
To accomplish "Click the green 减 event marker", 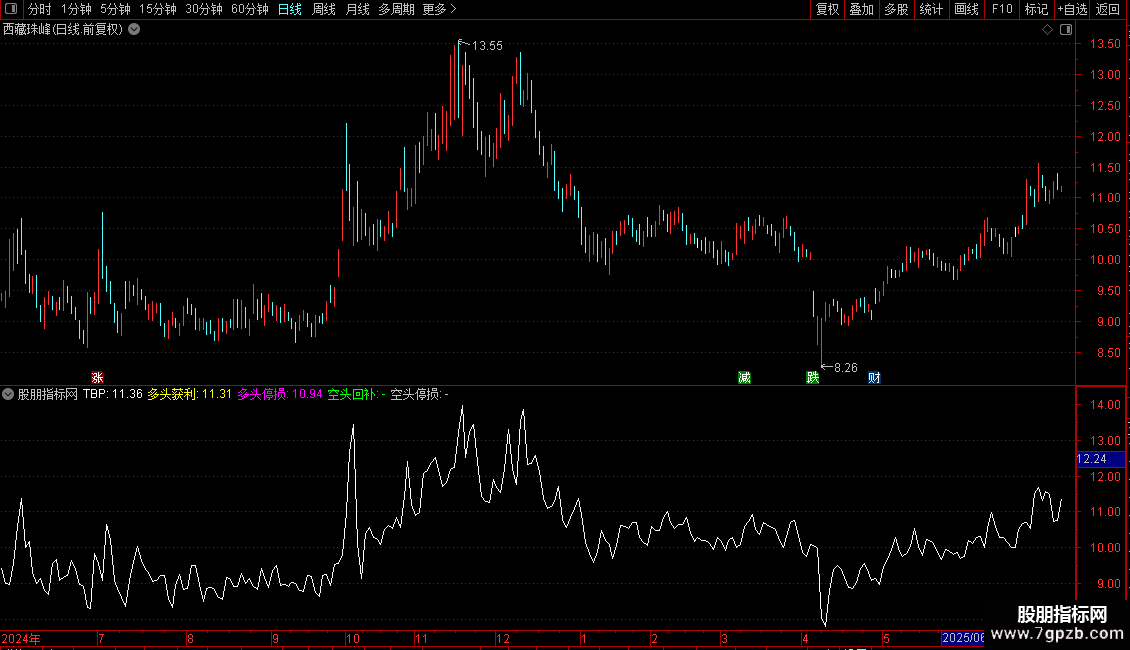I will coord(744,378).
